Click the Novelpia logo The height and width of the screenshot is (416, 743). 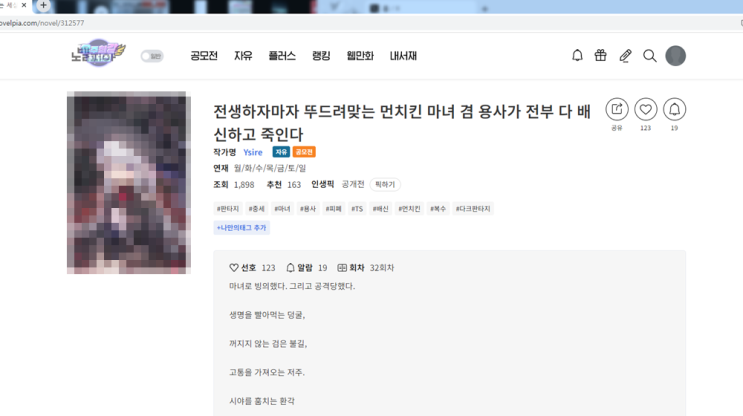(x=98, y=53)
